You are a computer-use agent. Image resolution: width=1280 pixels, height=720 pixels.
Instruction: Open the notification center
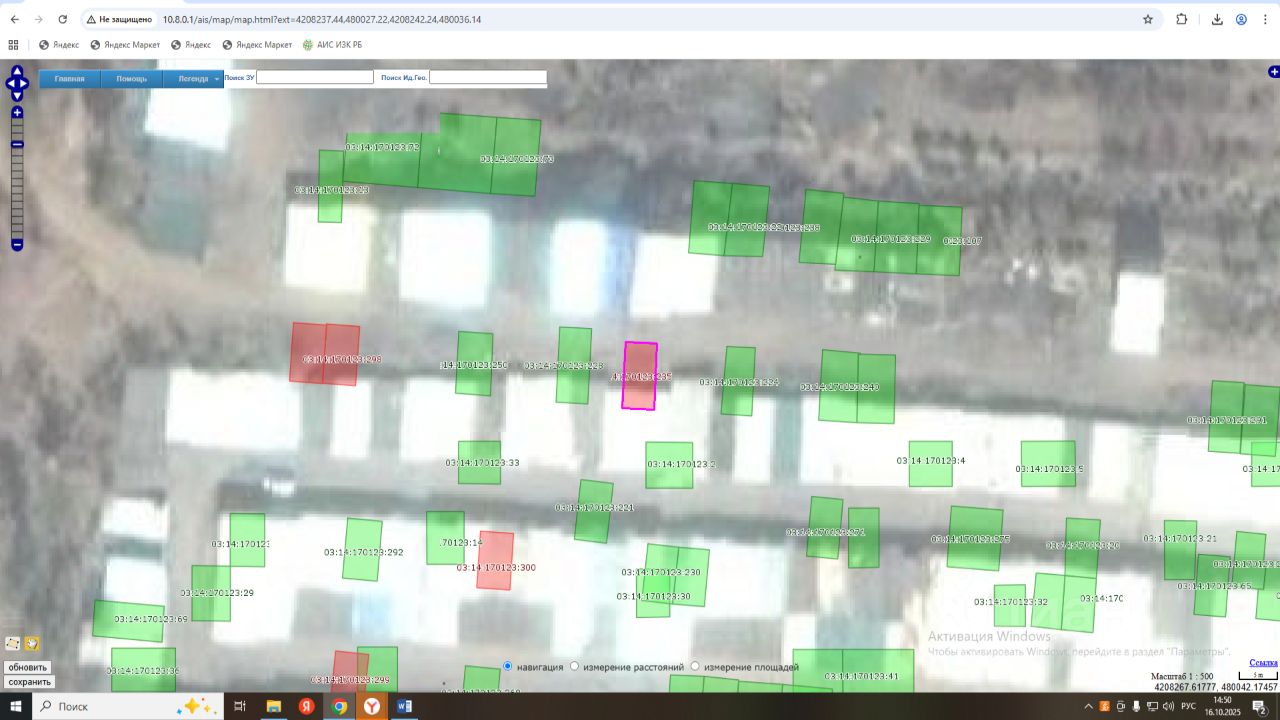[1260, 706]
